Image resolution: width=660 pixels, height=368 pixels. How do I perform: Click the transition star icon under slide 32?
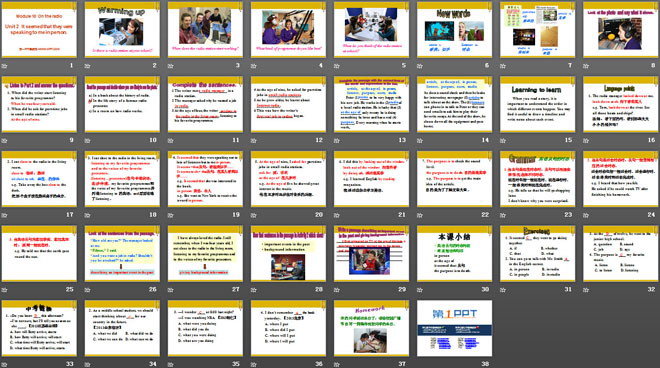pos(586,290)
